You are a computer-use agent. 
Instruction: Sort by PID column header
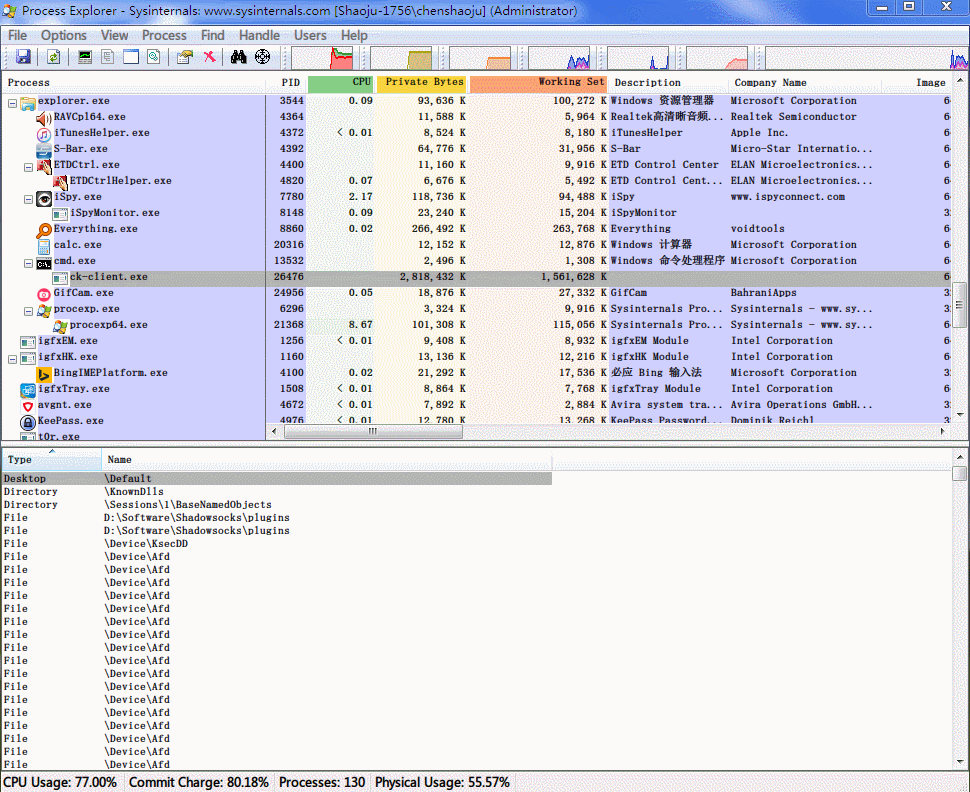(286, 82)
